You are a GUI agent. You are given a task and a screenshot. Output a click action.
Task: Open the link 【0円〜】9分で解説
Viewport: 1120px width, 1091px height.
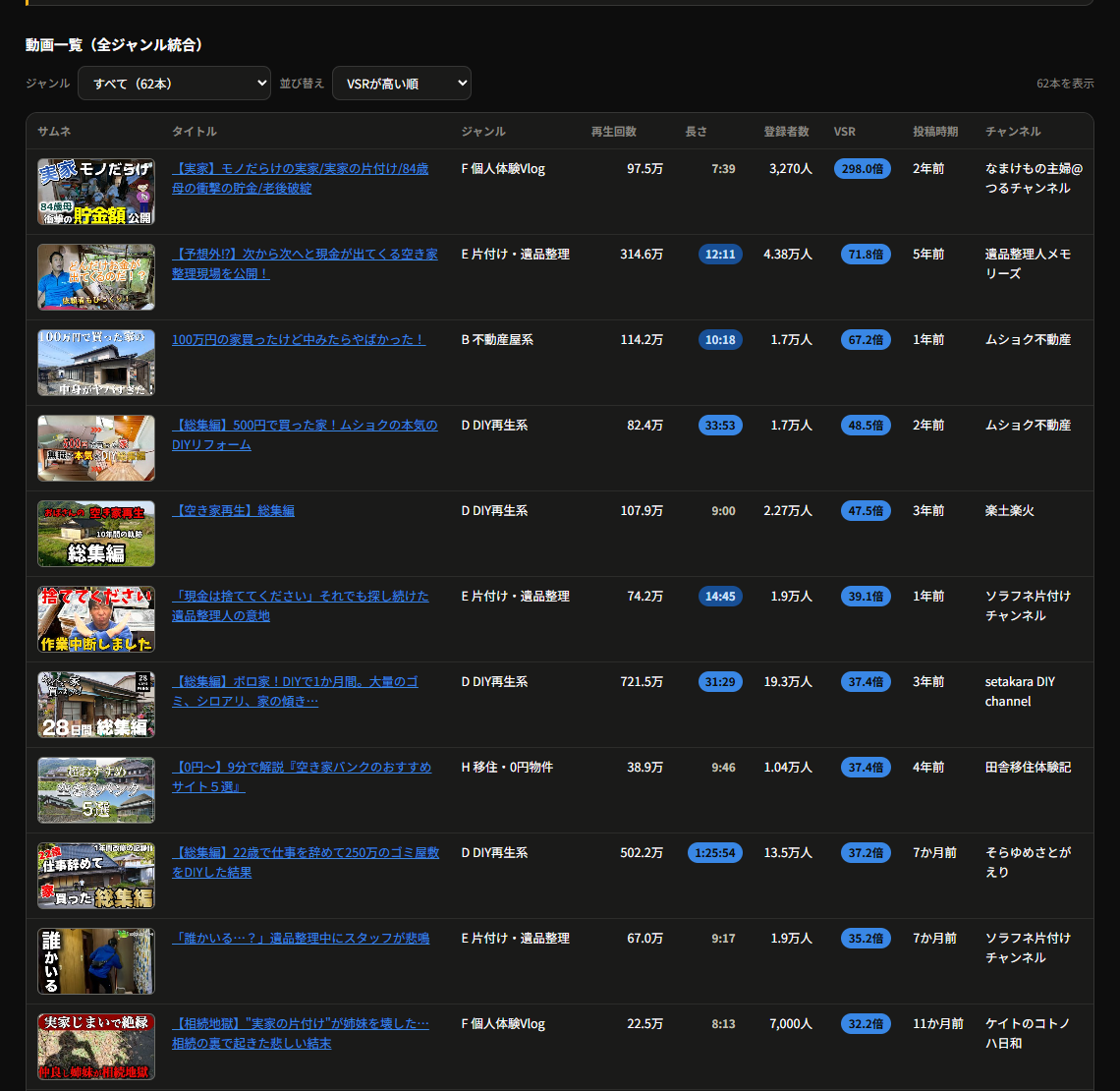302,776
